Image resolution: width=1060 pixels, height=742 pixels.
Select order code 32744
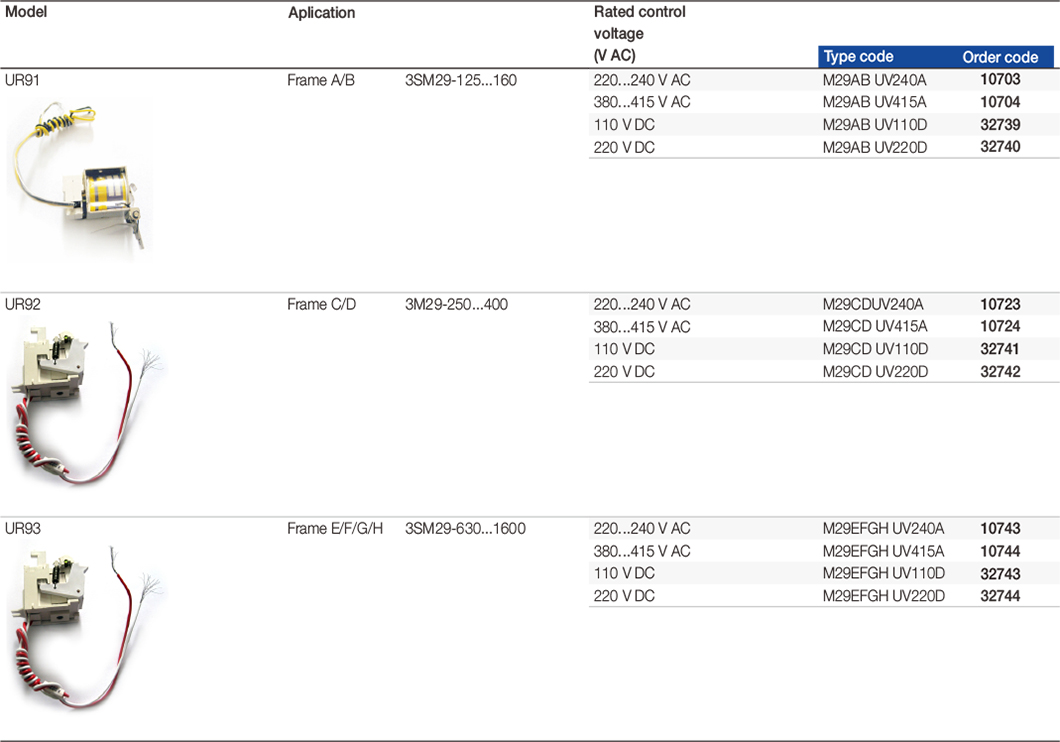(x=999, y=596)
